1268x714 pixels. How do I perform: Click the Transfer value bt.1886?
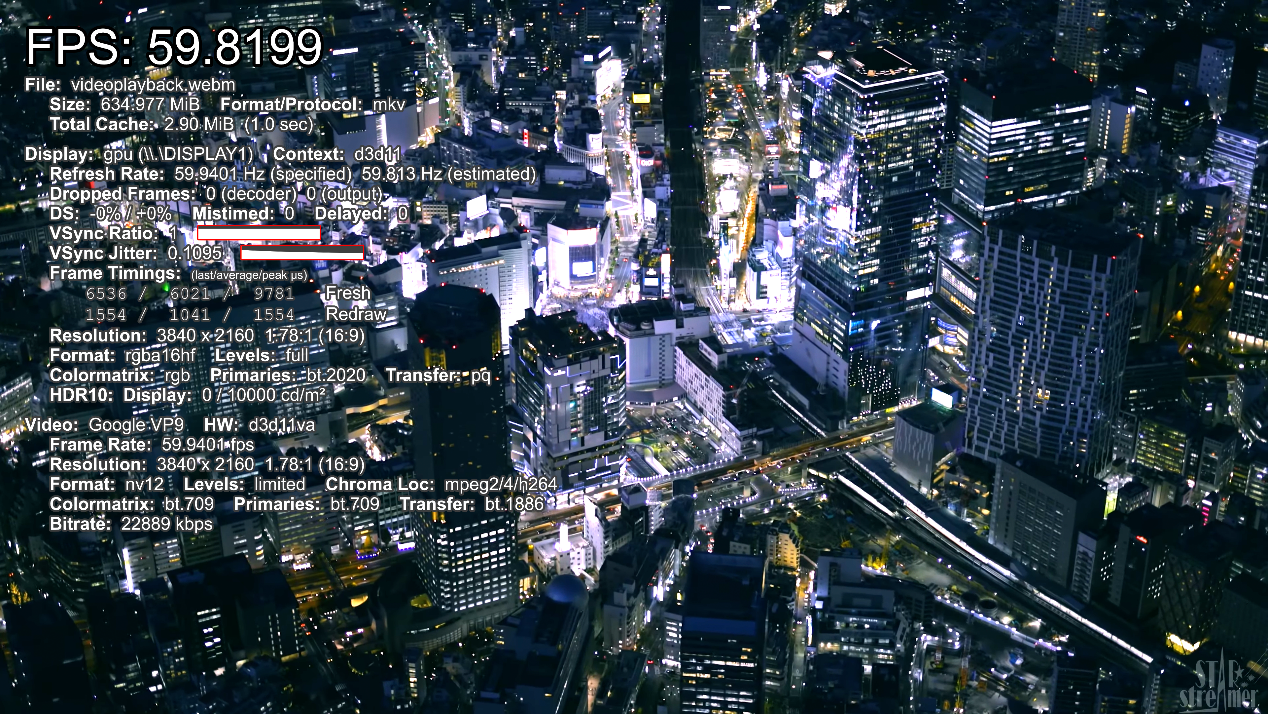click(x=514, y=504)
